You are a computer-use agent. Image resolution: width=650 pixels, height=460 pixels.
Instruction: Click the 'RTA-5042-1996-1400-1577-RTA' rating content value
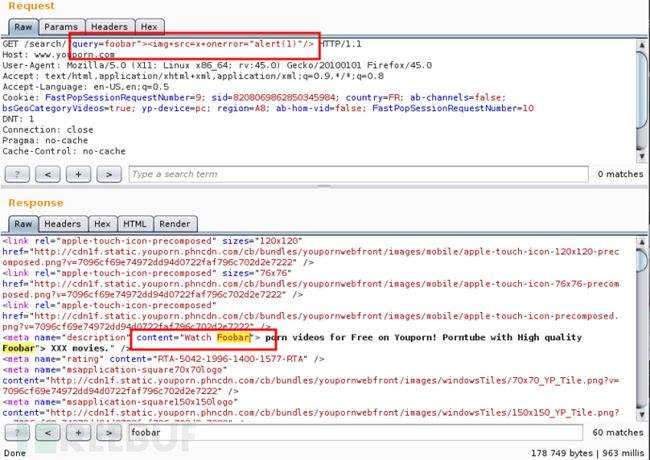click(230, 359)
